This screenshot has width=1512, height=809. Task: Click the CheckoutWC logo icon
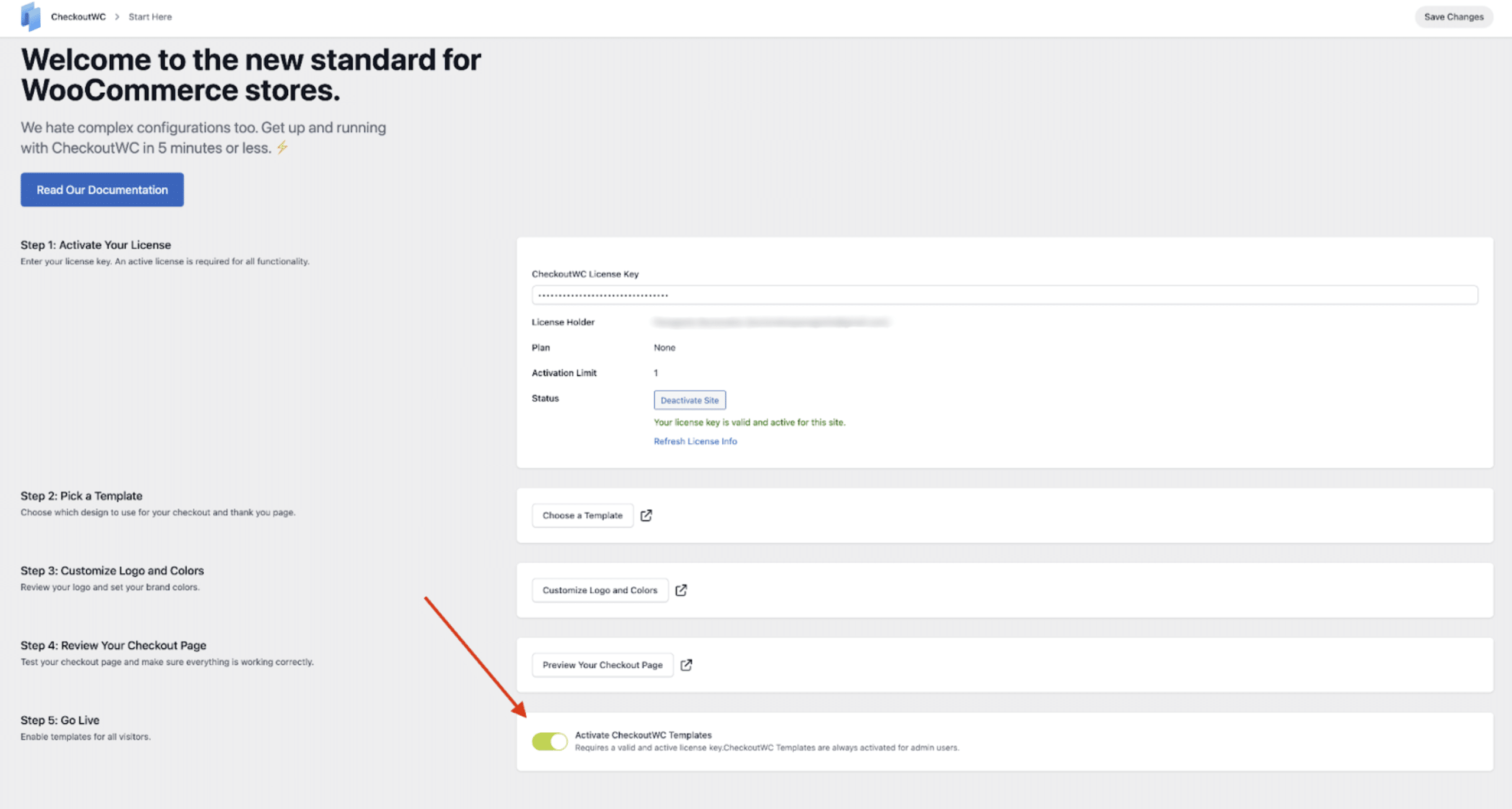pos(30,17)
